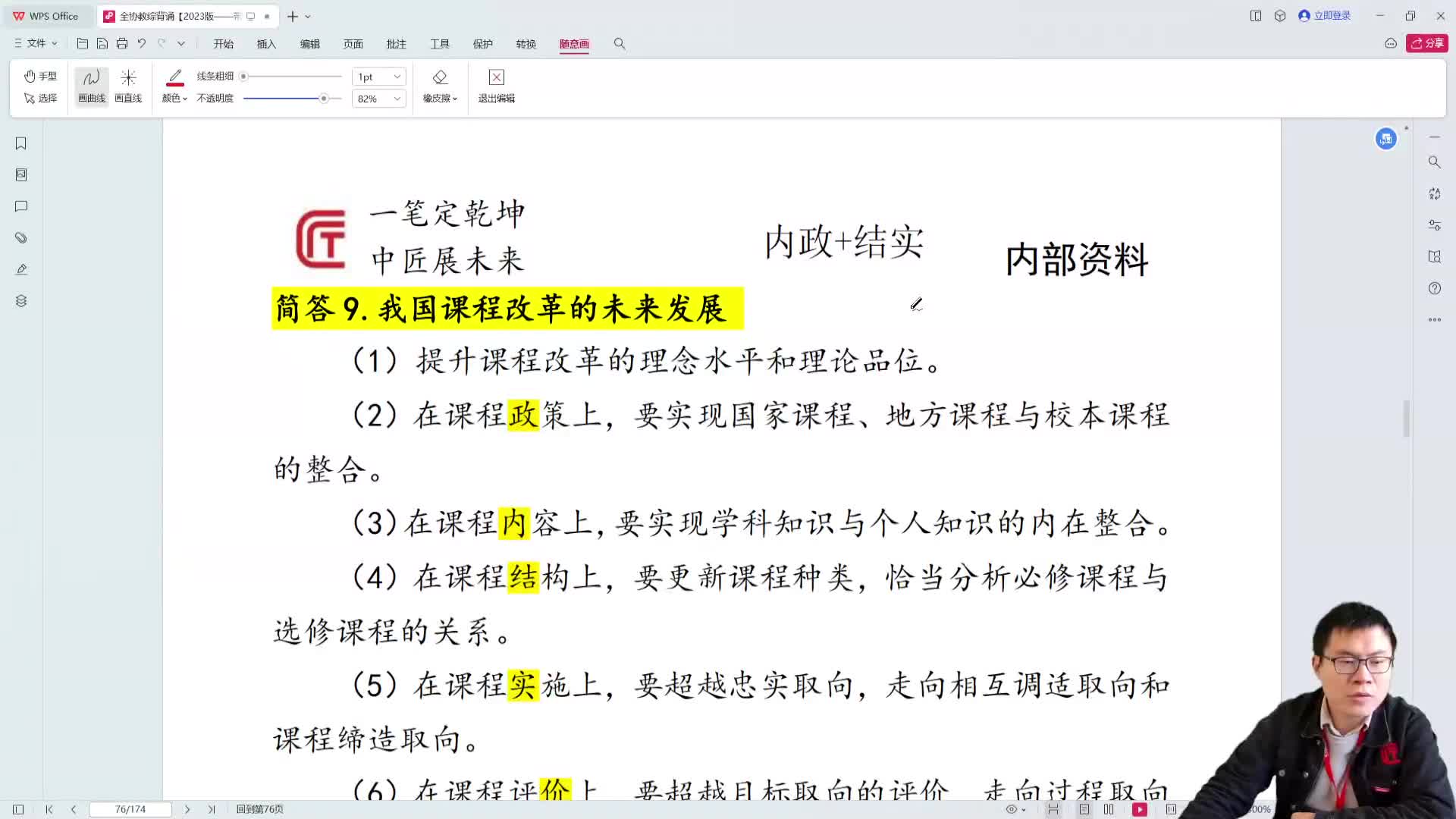Open the comments panel in the left sidebar
This screenshot has height=819, width=1456.
20,206
